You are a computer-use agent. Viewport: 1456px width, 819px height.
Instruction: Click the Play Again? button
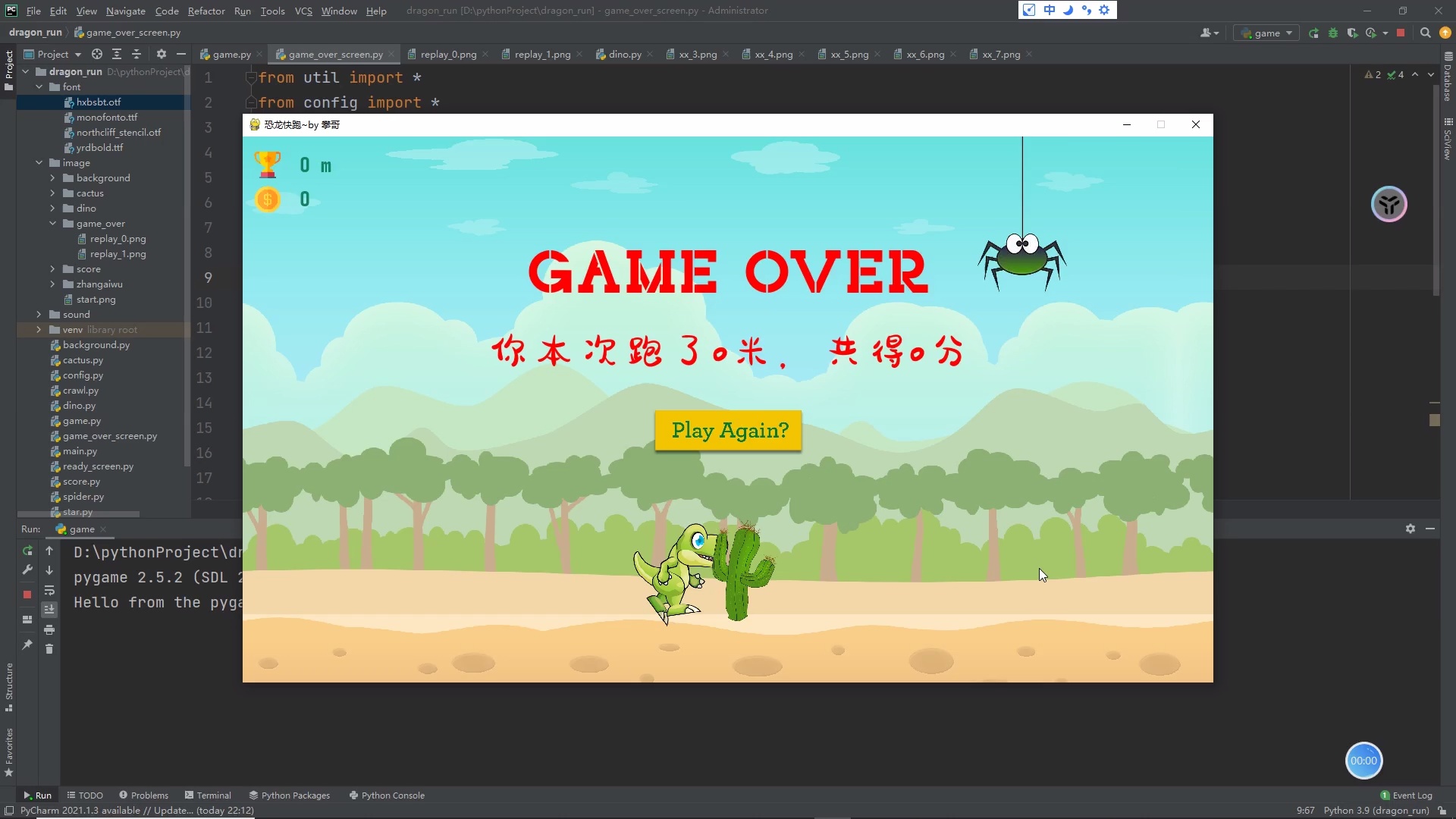pos(727,430)
